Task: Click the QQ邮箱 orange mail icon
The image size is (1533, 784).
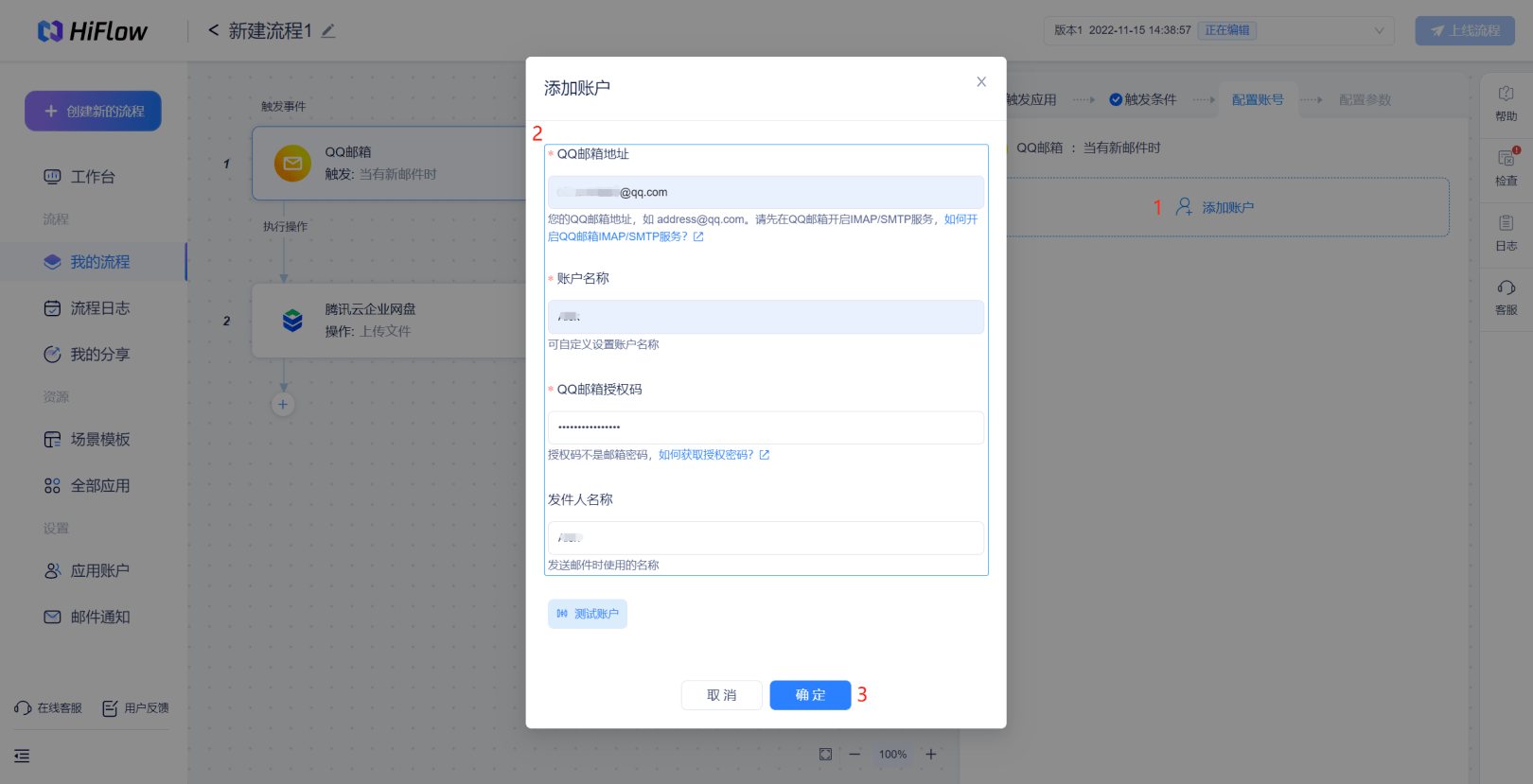Action: click(292, 164)
